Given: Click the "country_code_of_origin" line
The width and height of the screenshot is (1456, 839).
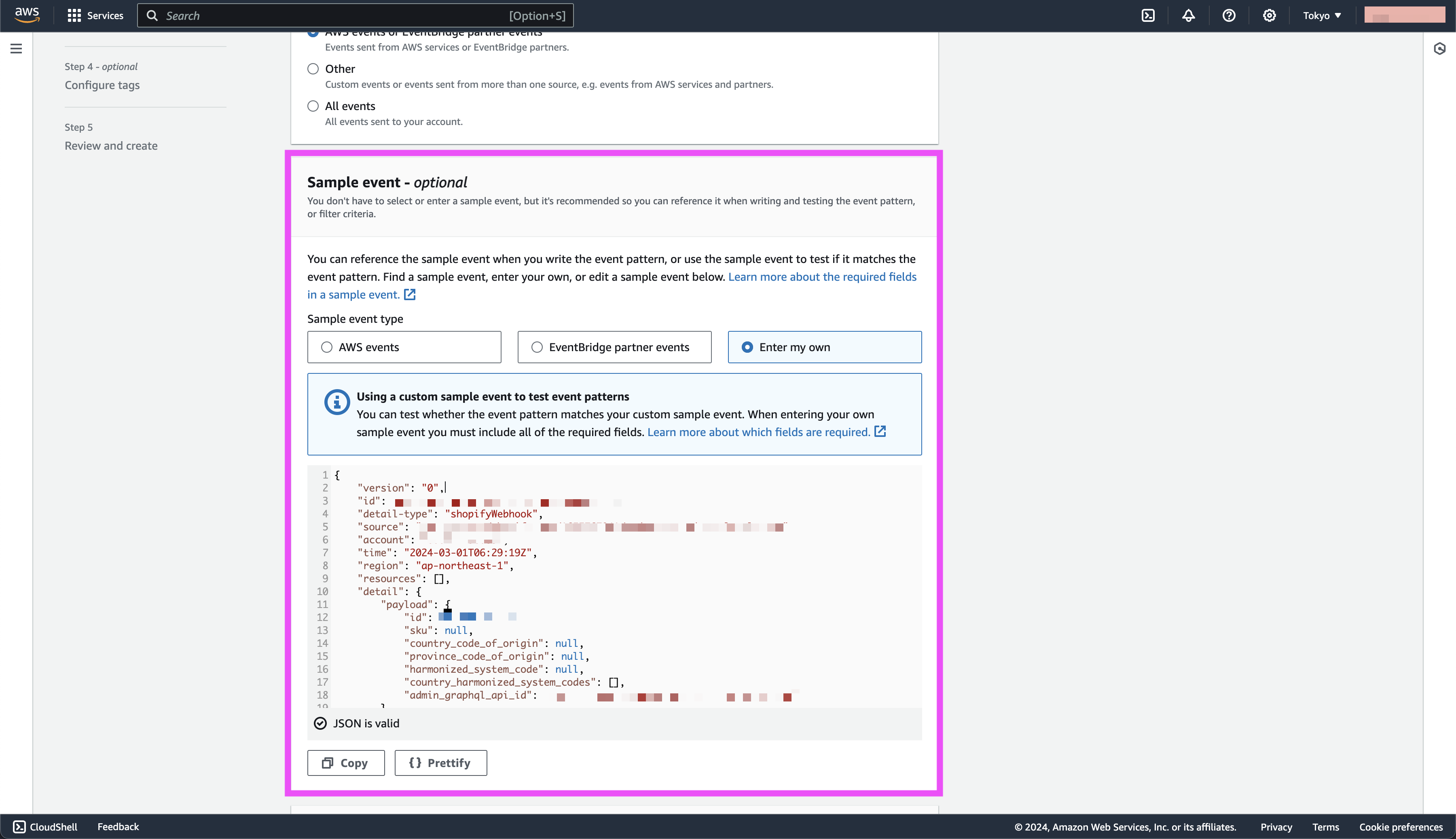Looking at the screenshot, I should [493, 643].
